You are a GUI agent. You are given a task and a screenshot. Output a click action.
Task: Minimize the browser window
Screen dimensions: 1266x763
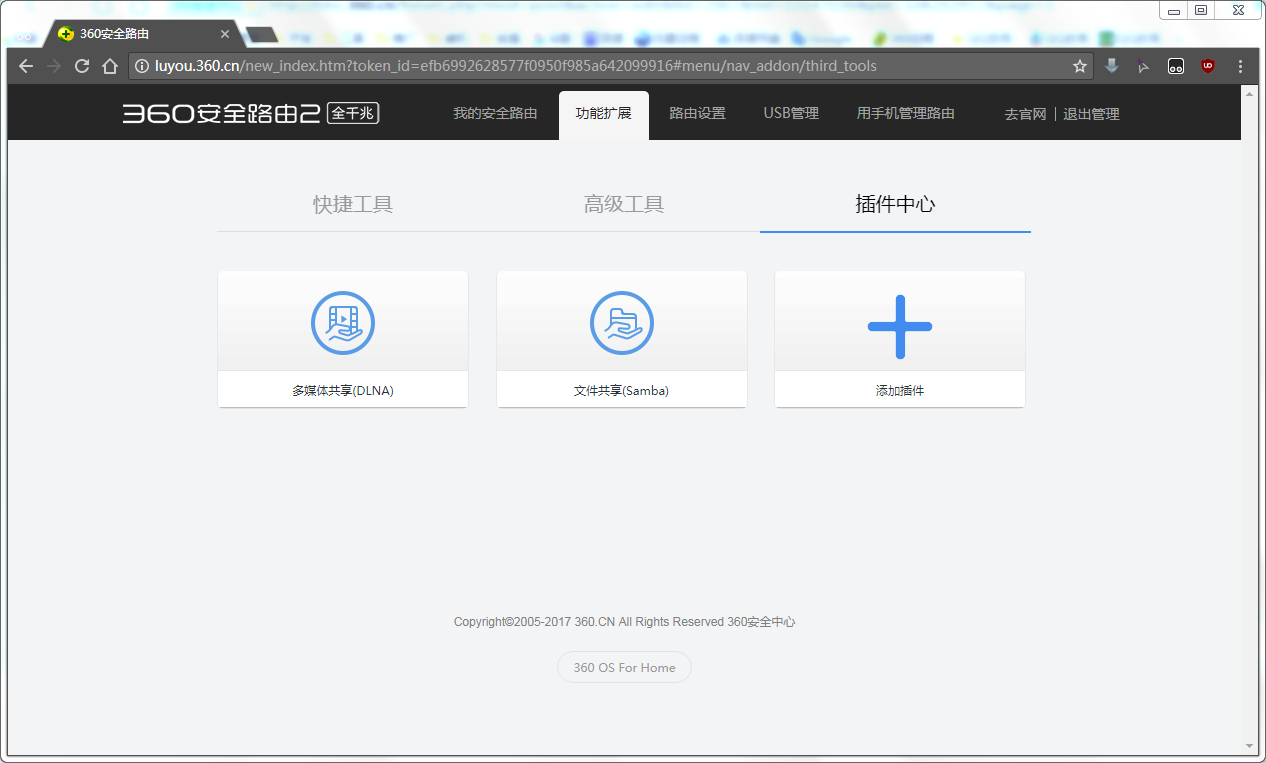click(x=1174, y=10)
